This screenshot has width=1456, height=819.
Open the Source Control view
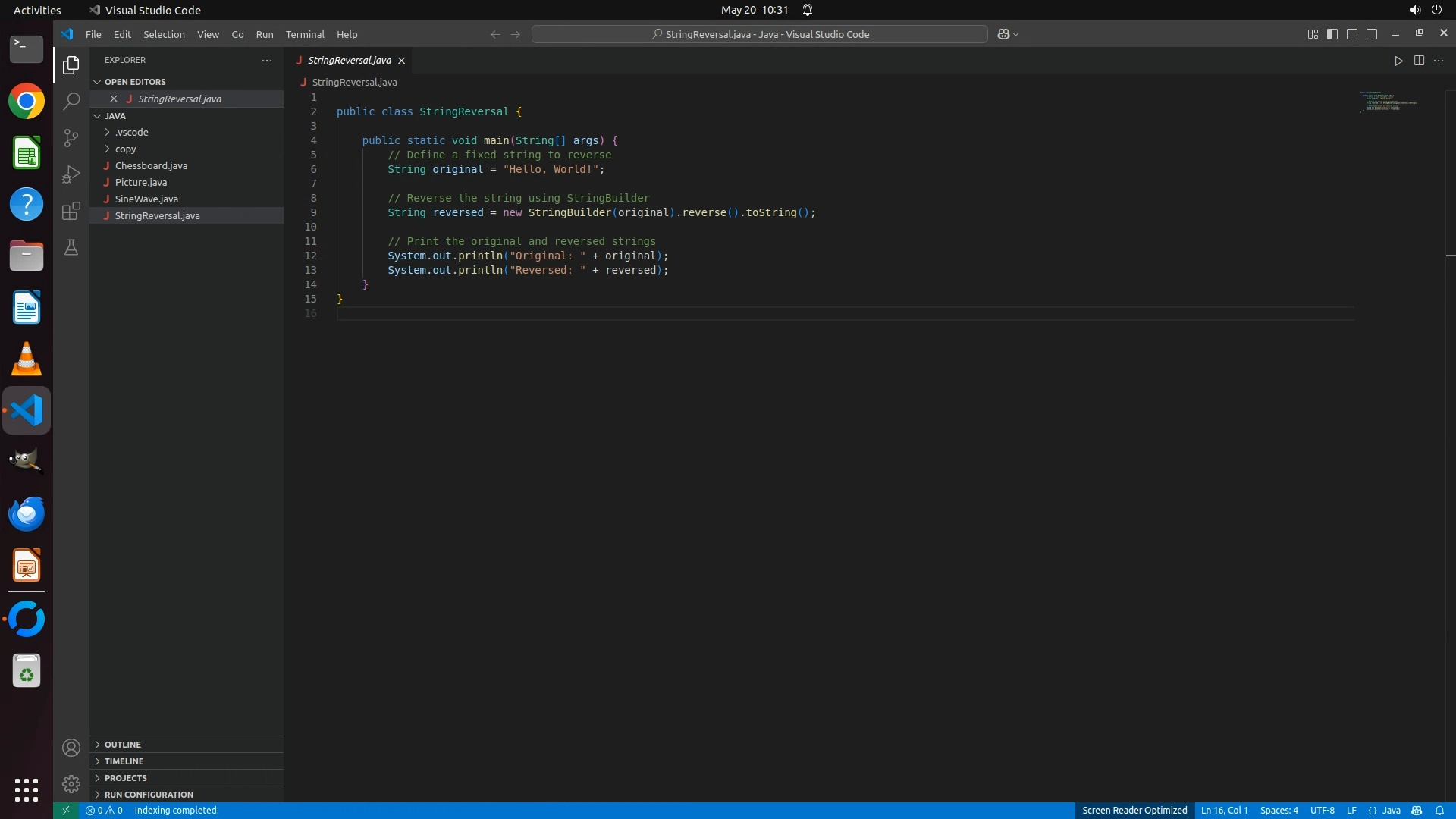[71, 137]
